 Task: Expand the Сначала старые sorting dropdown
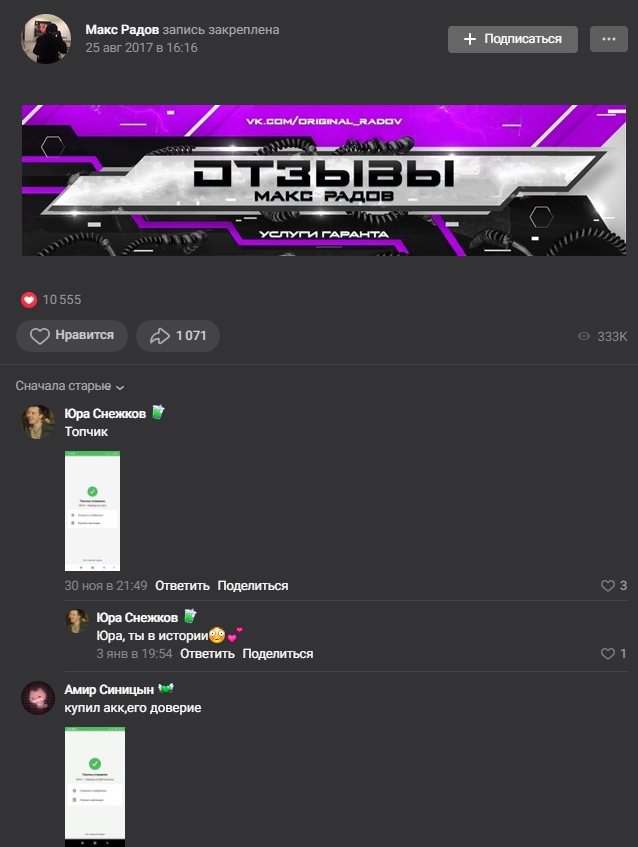(x=70, y=386)
